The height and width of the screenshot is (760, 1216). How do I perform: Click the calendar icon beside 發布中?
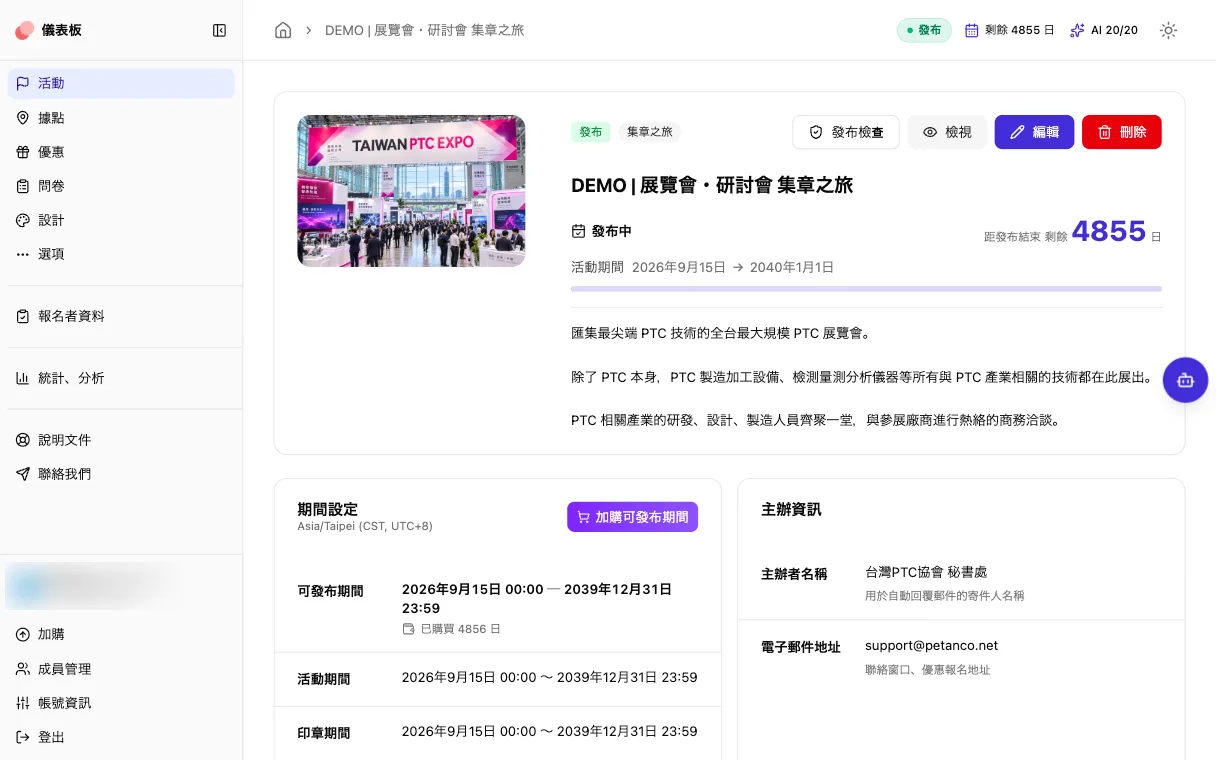point(578,231)
